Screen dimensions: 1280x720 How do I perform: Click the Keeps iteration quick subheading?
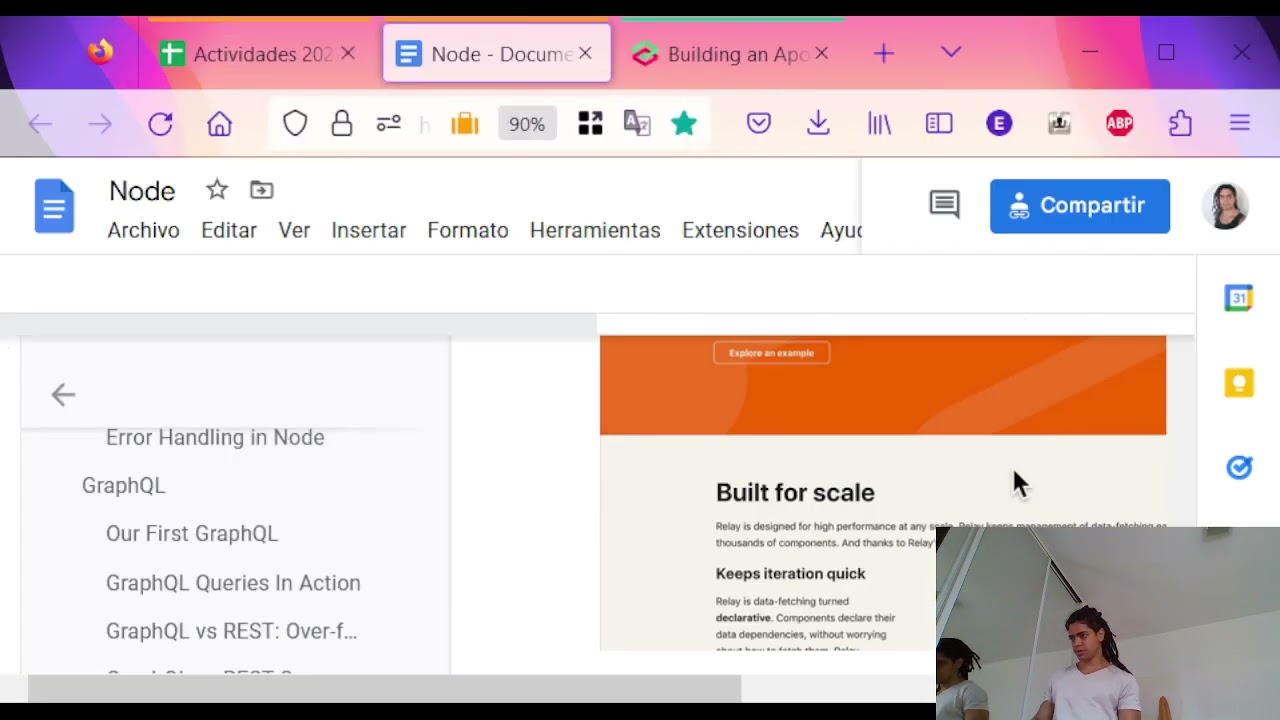pos(790,573)
